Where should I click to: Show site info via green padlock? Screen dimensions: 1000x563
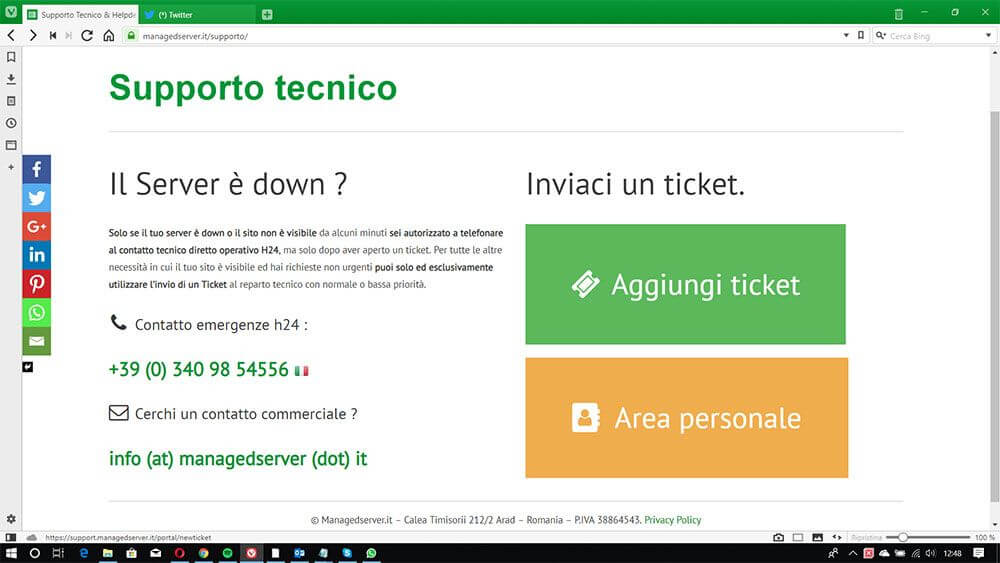pyautogui.click(x=131, y=36)
